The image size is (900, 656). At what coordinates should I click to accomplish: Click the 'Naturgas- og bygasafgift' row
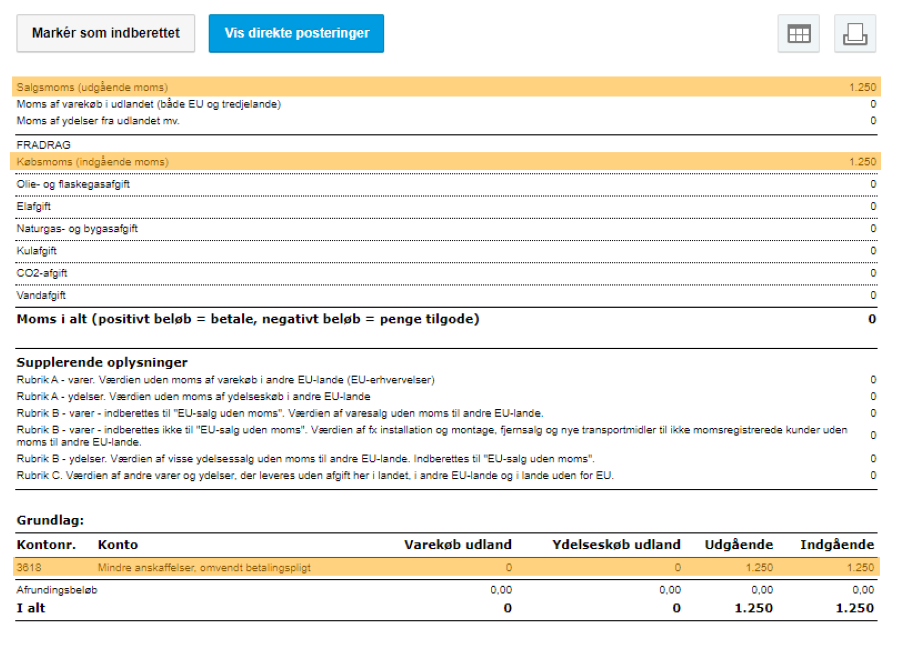[x=77, y=229]
